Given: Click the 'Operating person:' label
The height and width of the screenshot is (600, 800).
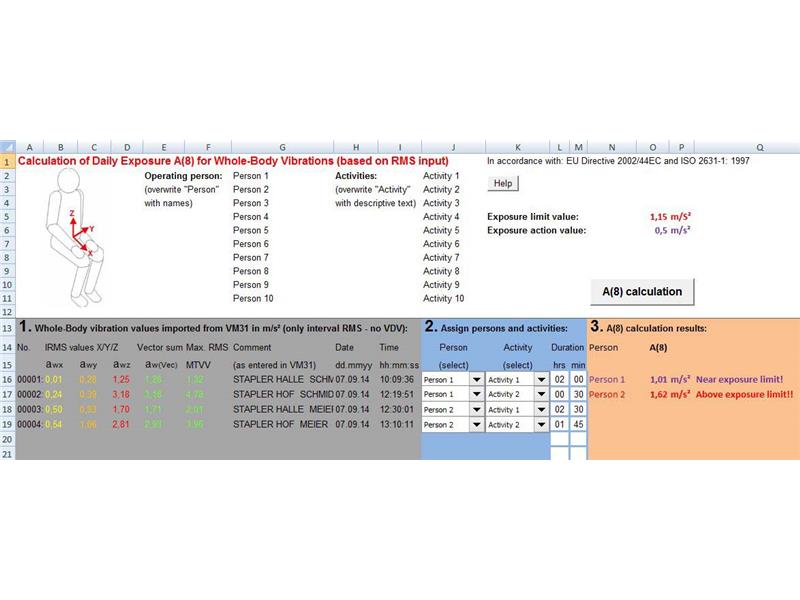Looking at the screenshot, I should (x=184, y=176).
